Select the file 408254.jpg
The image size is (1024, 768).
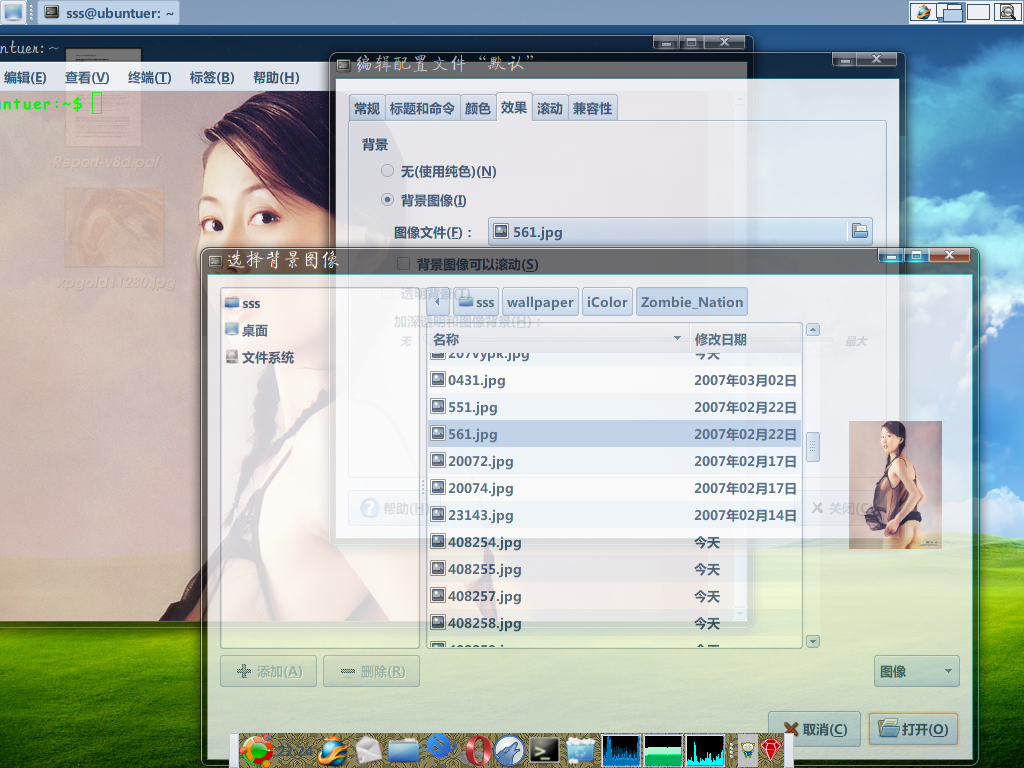point(615,542)
